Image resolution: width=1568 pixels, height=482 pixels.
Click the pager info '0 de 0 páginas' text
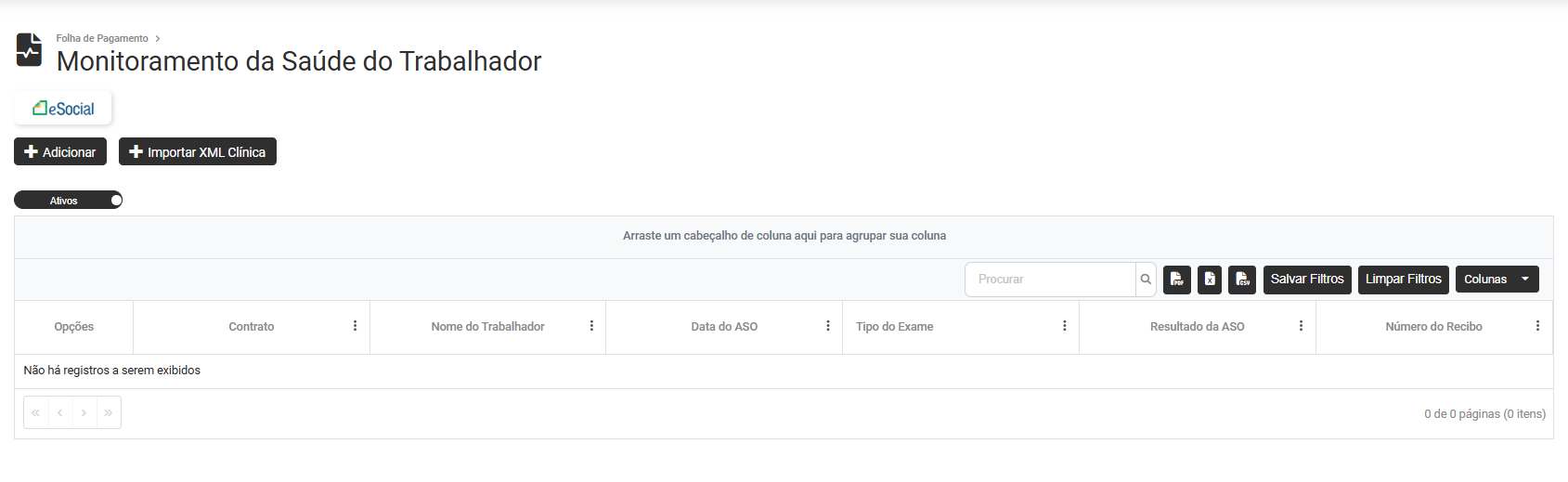point(1484,414)
